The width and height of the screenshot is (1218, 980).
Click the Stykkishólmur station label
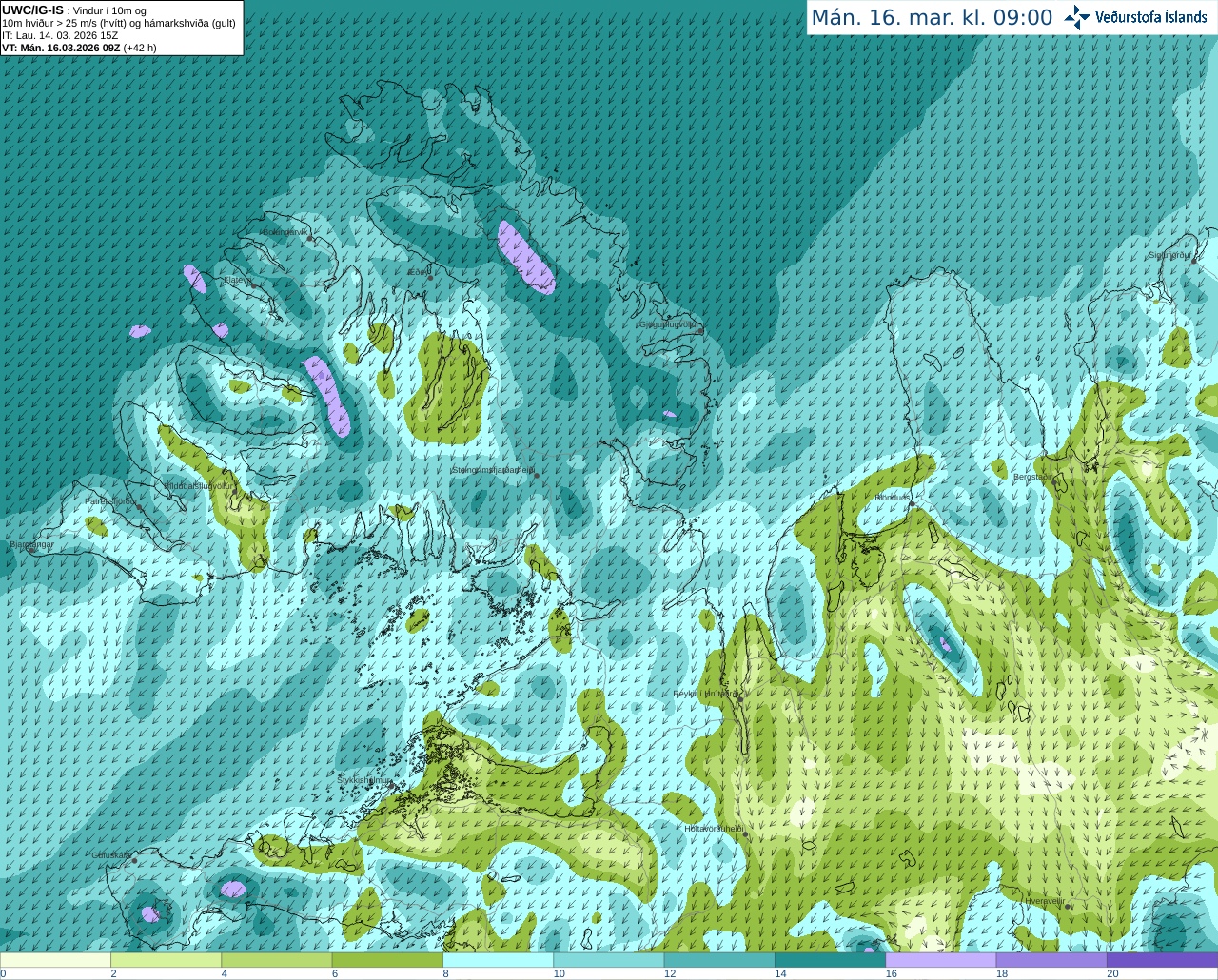364,780
